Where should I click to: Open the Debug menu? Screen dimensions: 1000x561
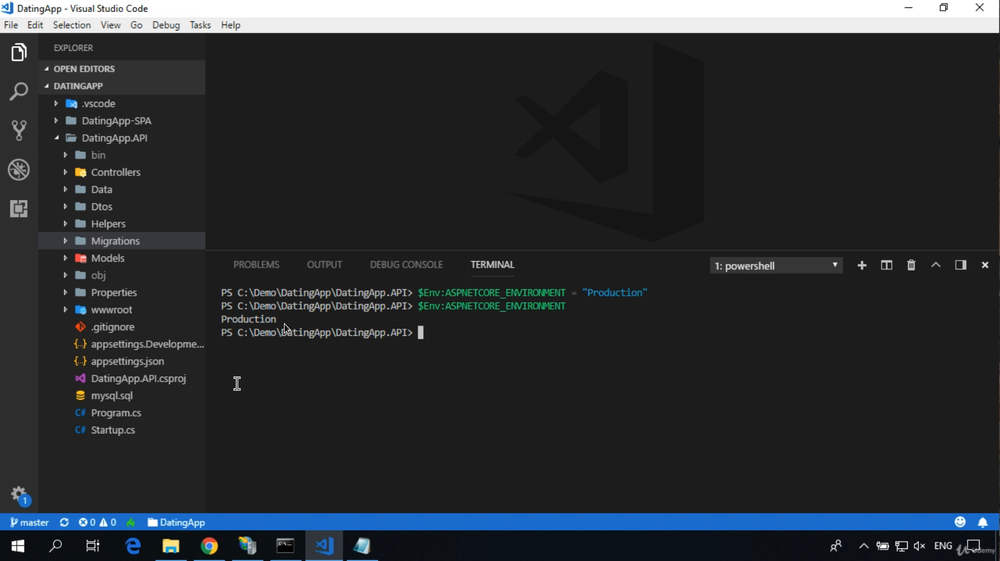click(166, 25)
